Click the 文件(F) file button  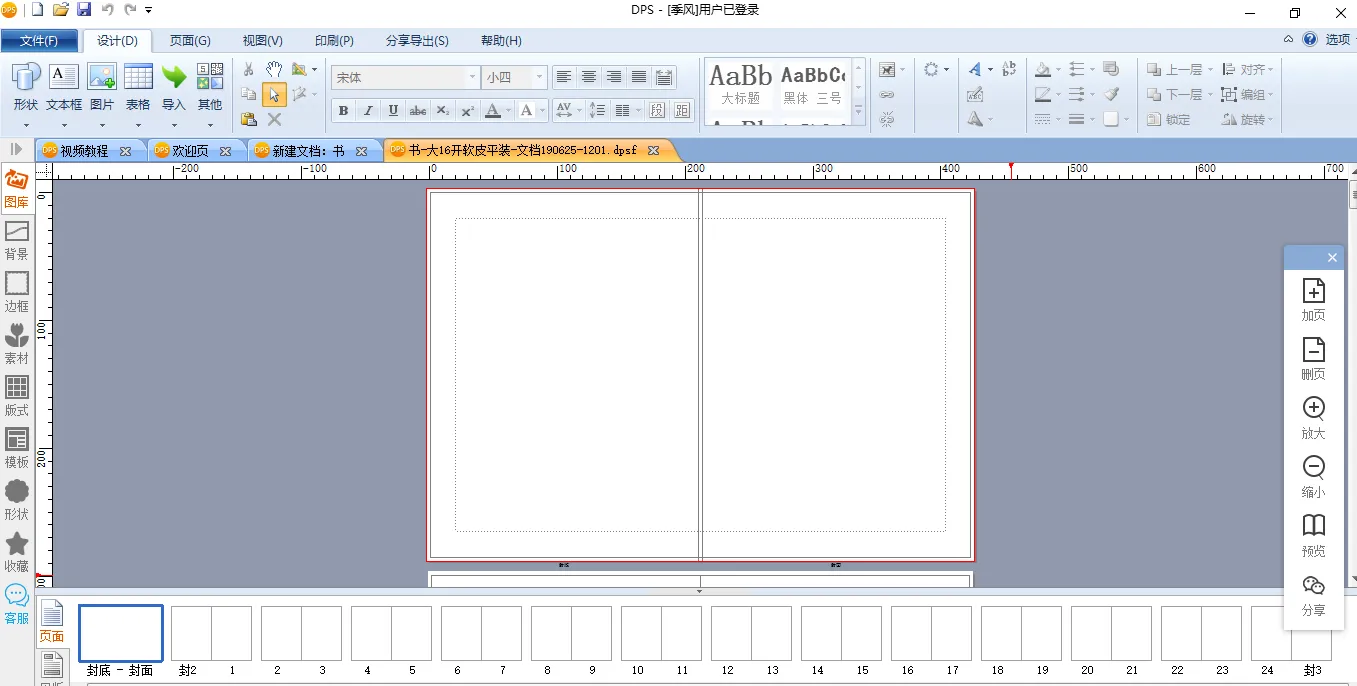point(39,41)
